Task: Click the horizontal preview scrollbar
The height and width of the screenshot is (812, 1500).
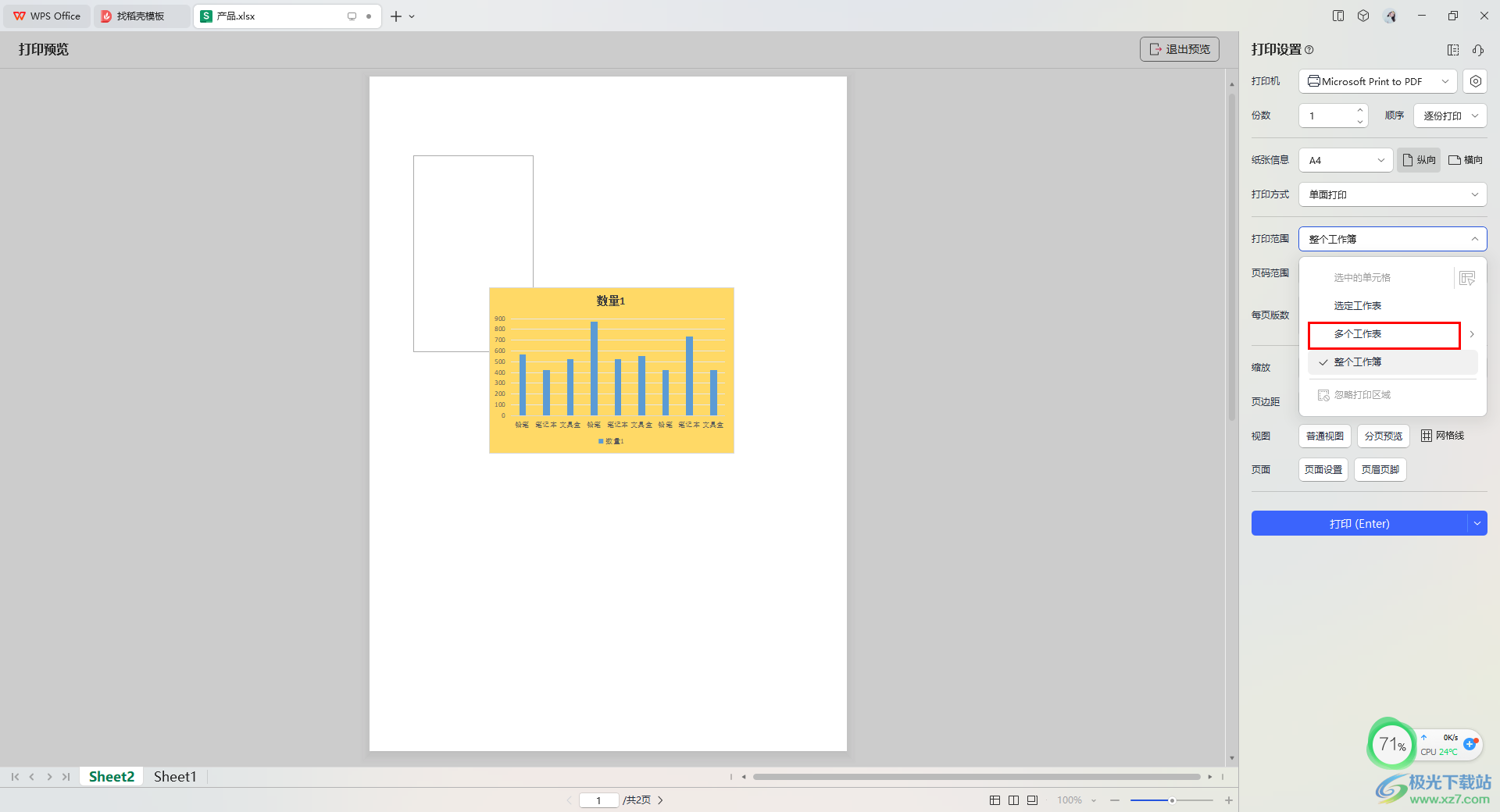Action: click(977, 777)
